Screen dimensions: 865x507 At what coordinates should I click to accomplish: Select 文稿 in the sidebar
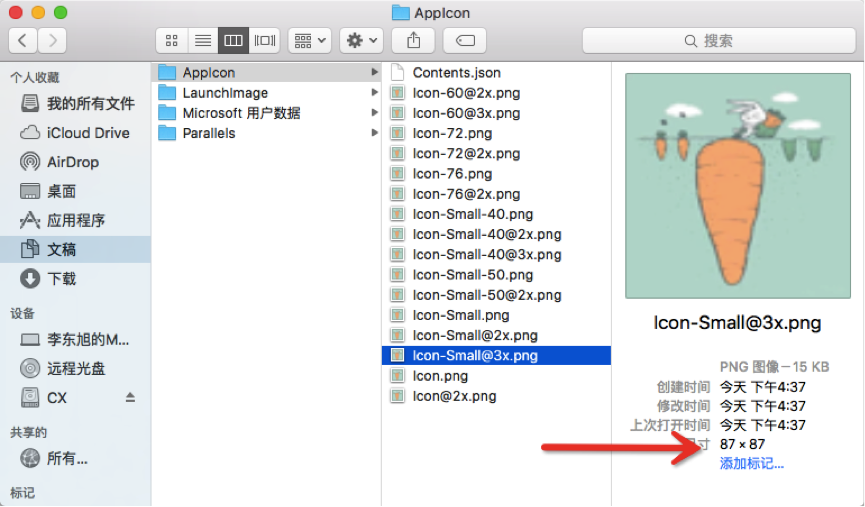pyautogui.click(x=75, y=249)
